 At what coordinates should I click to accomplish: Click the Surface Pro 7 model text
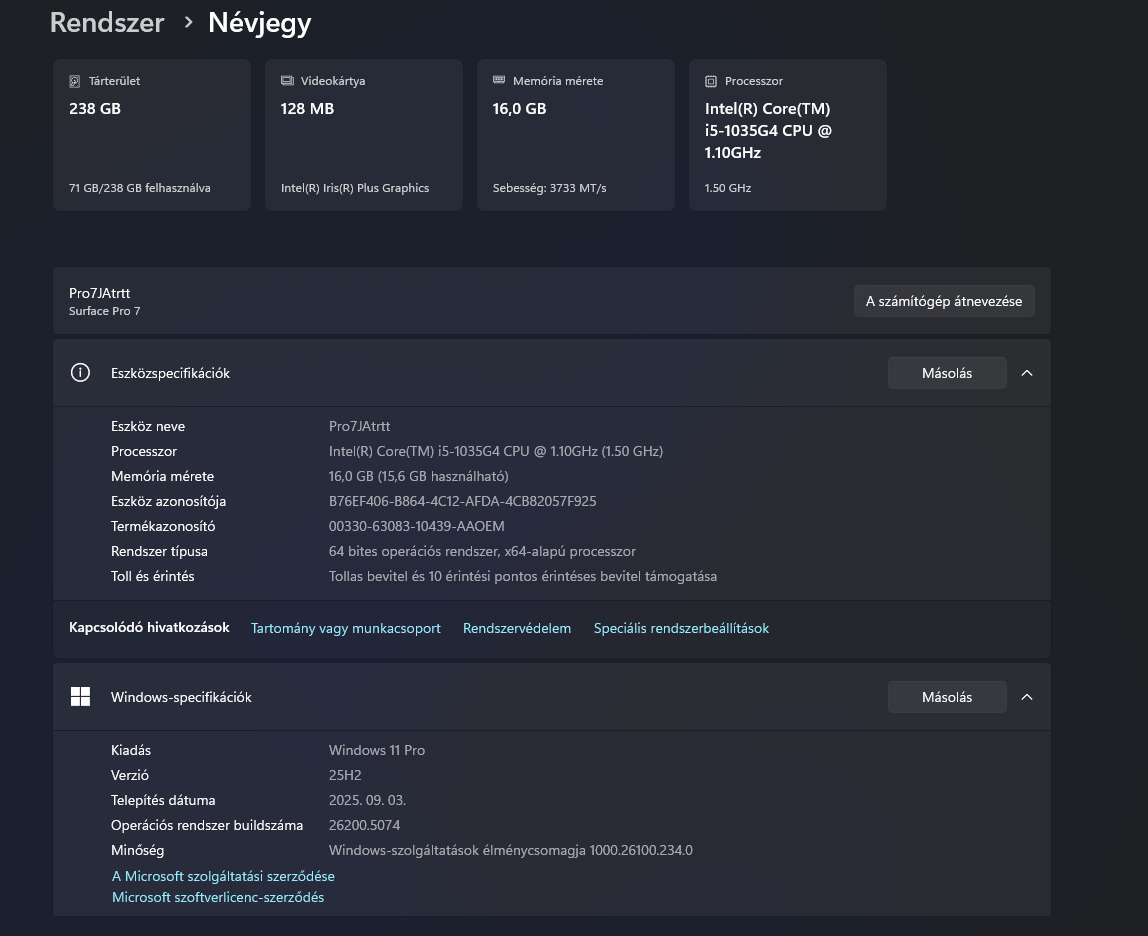pos(105,311)
